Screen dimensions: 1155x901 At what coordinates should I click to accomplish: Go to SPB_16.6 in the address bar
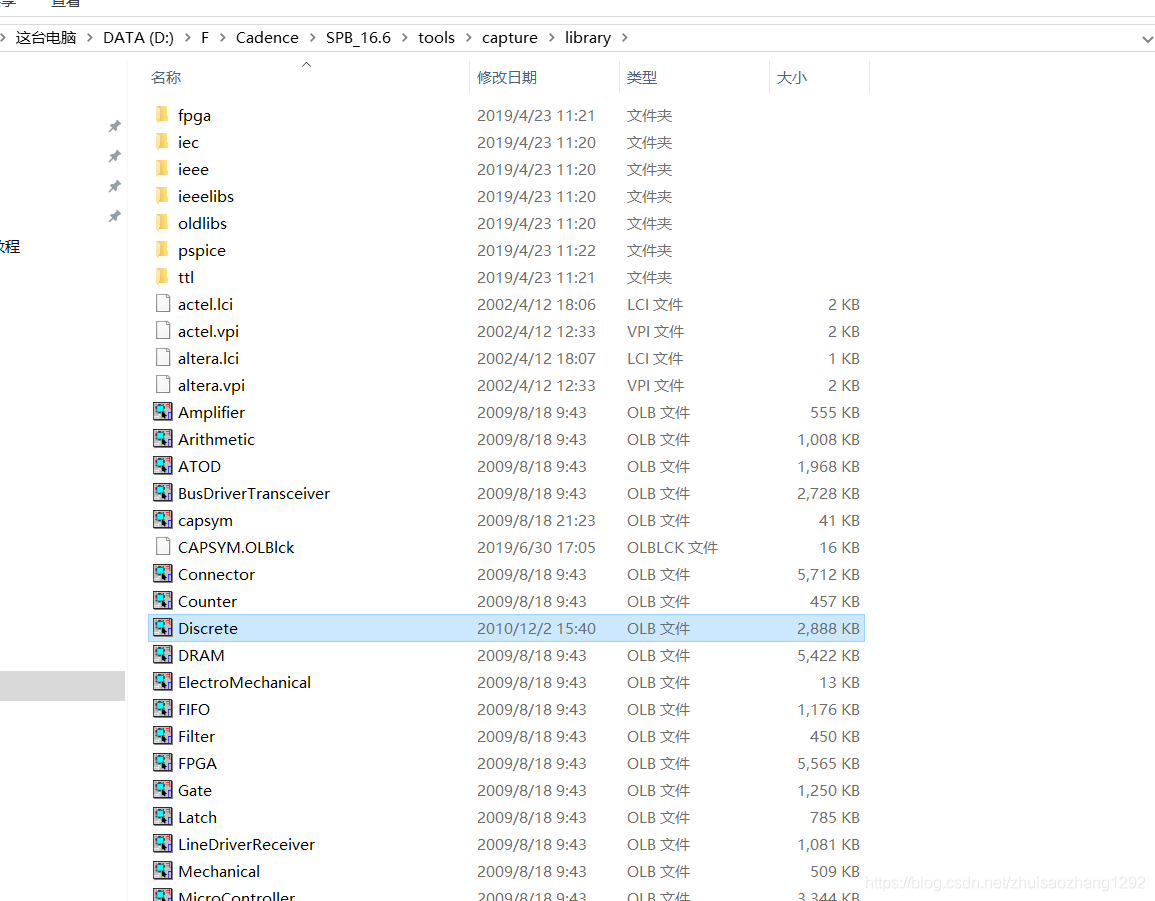(x=358, y=38)
